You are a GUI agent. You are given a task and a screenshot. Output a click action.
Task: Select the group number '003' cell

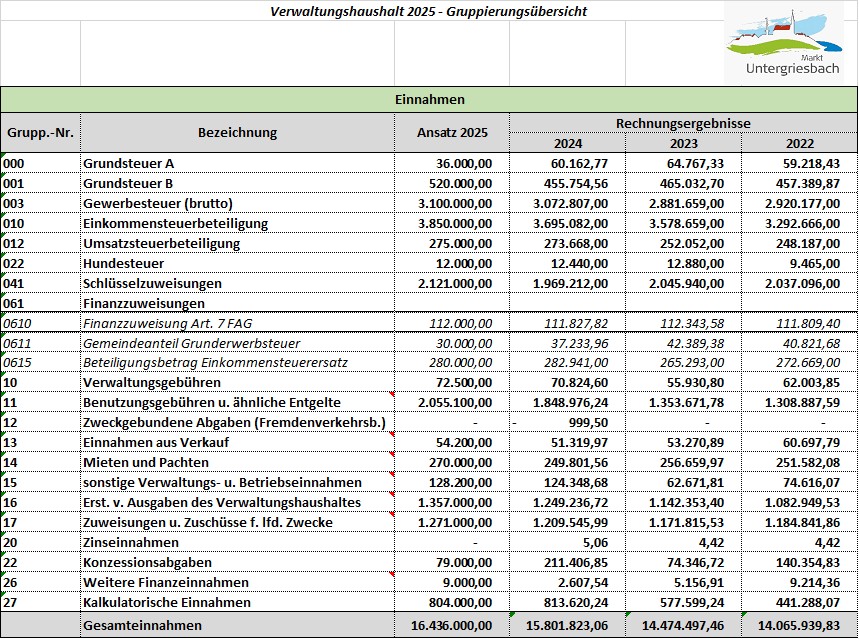click(x=41, y=203)
